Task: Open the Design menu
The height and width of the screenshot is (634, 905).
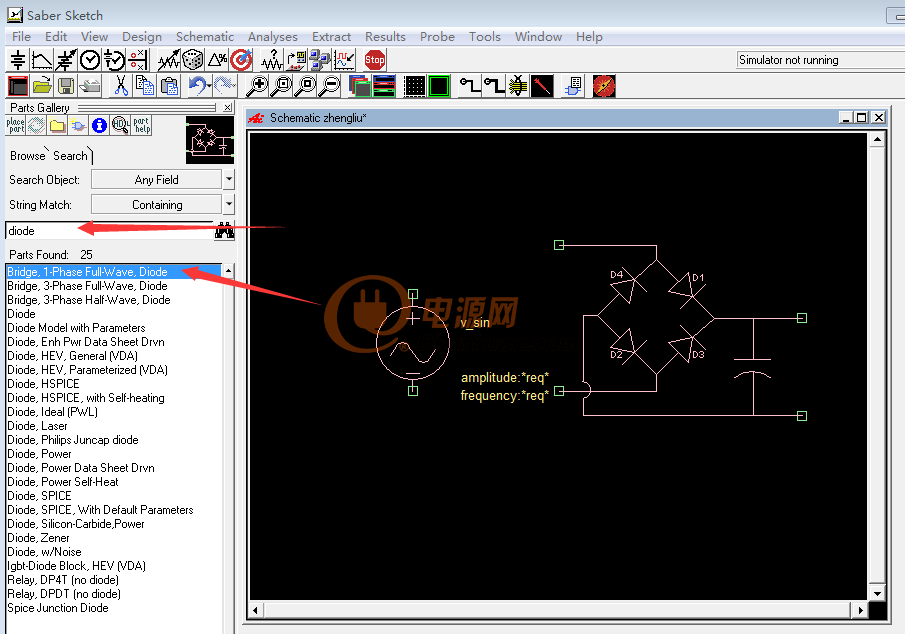Action: (142, 36)
